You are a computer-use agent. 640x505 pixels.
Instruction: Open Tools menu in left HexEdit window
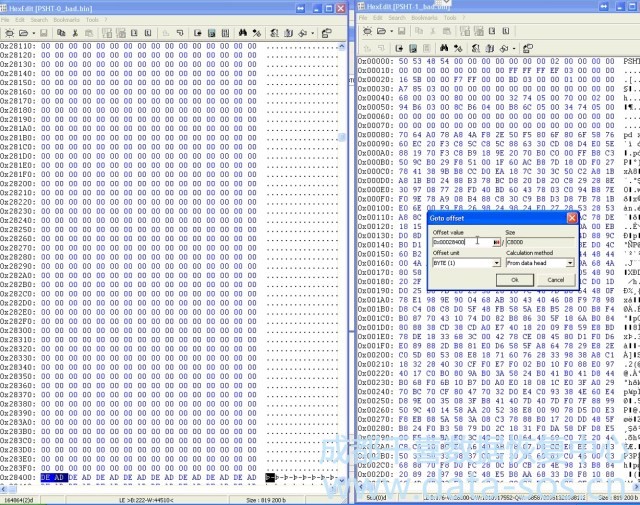[92, 19]
